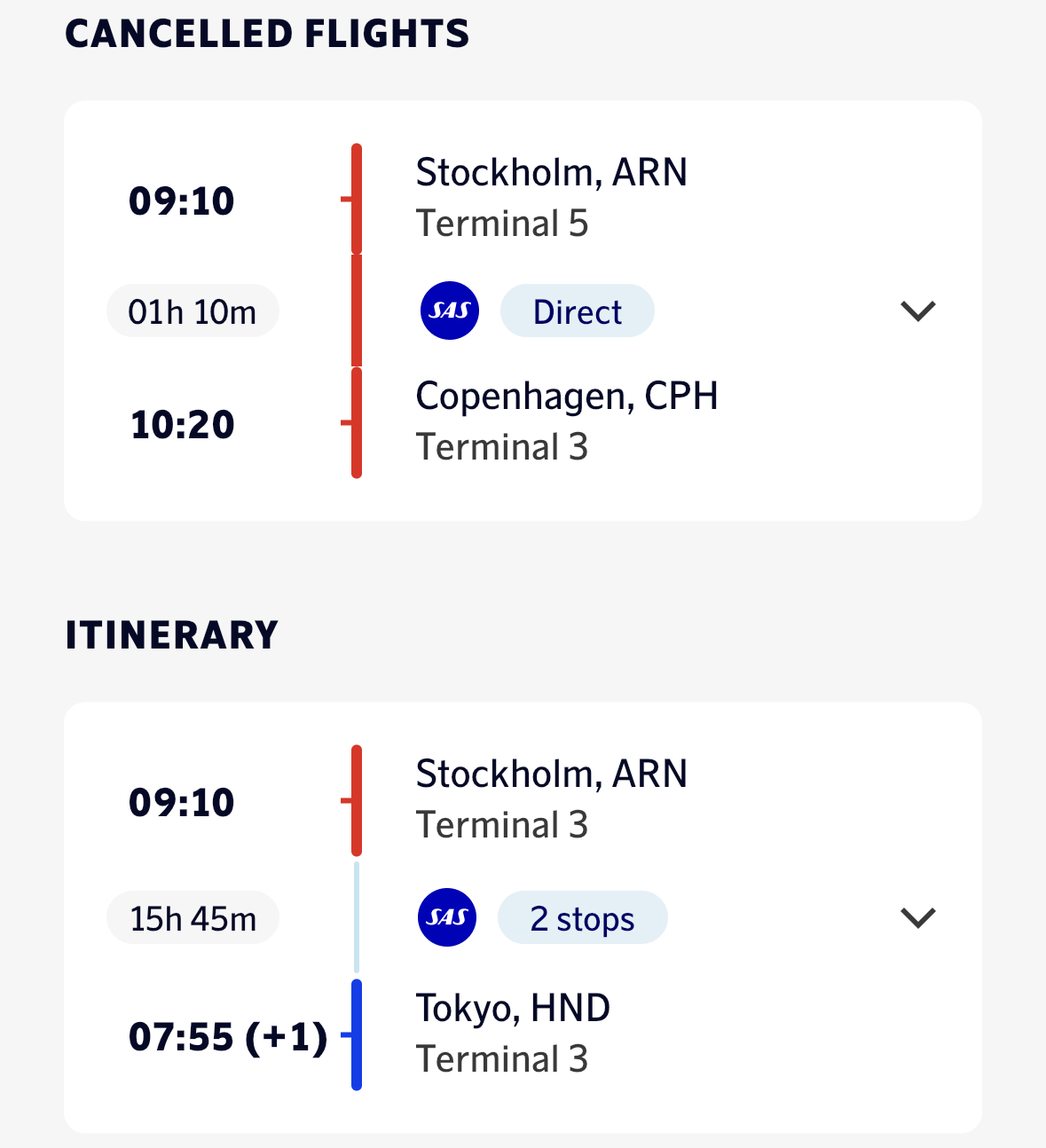This screenshot has width=1046, height=1148.
Task: Click the SAS logo on the cancelled flight
Action: coord(450,311)
